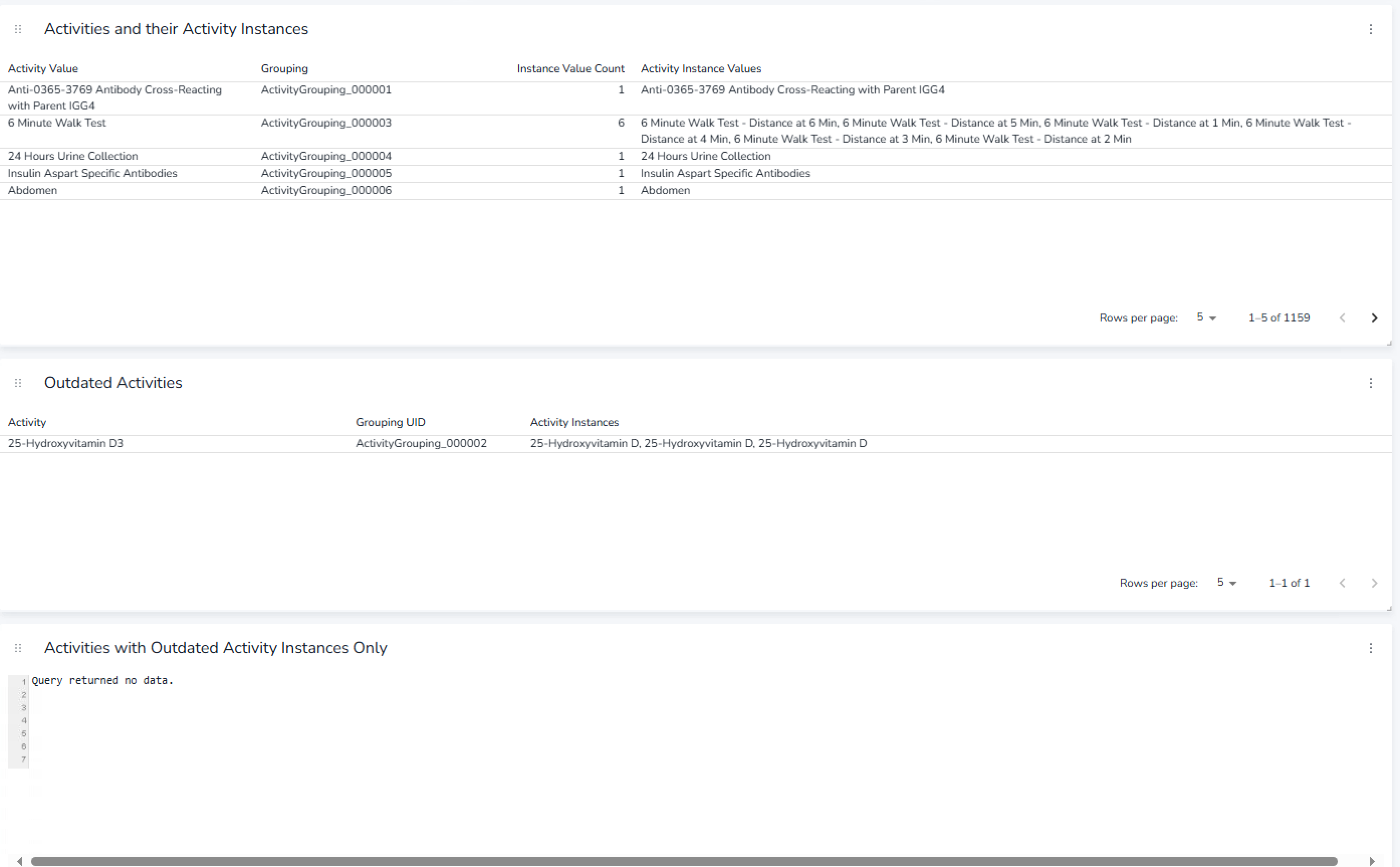Click the Activity column header in Outdated Activities
This screenshot has height=867, width=1400.
(27, 422)
